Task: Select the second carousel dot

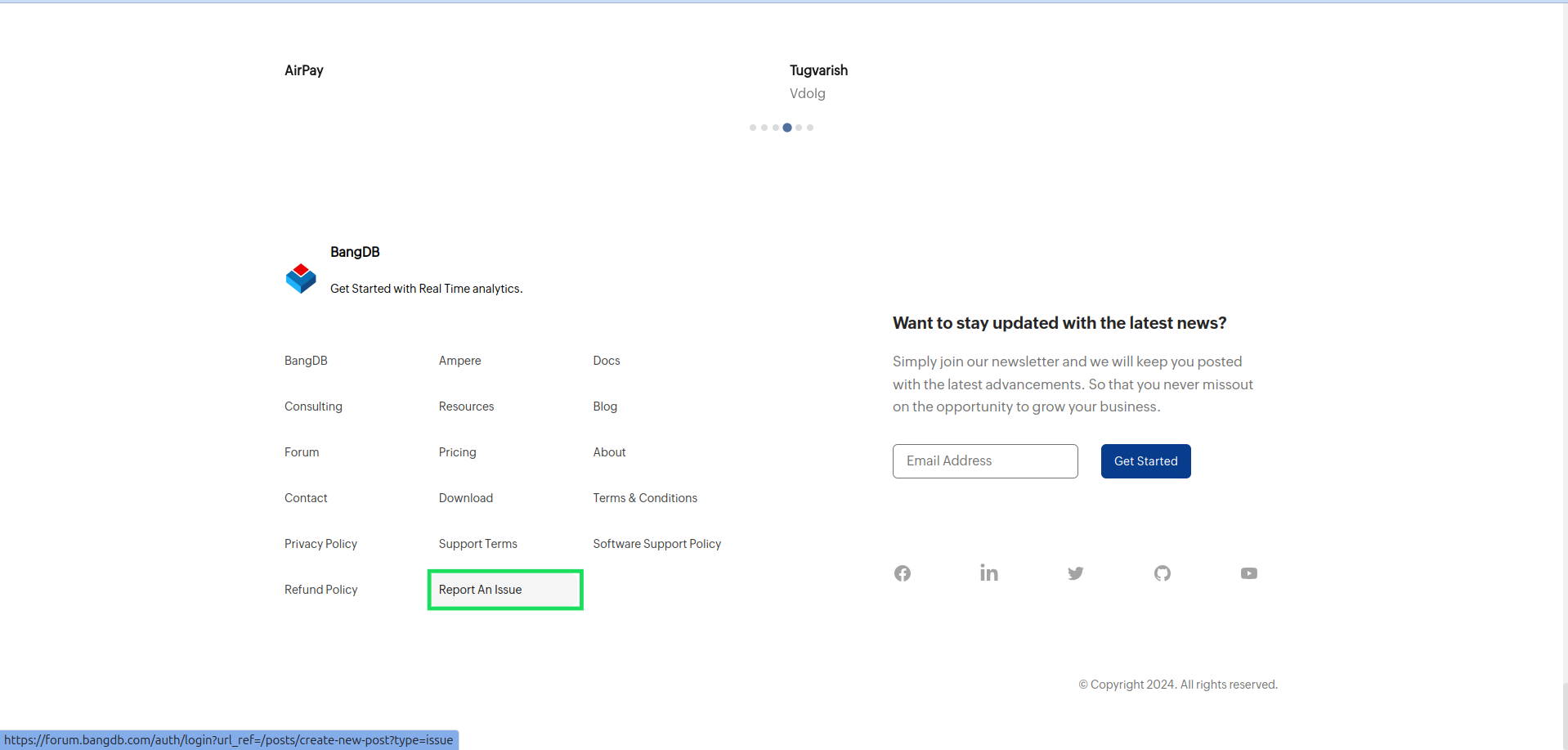Action: (x=764, y=128)
